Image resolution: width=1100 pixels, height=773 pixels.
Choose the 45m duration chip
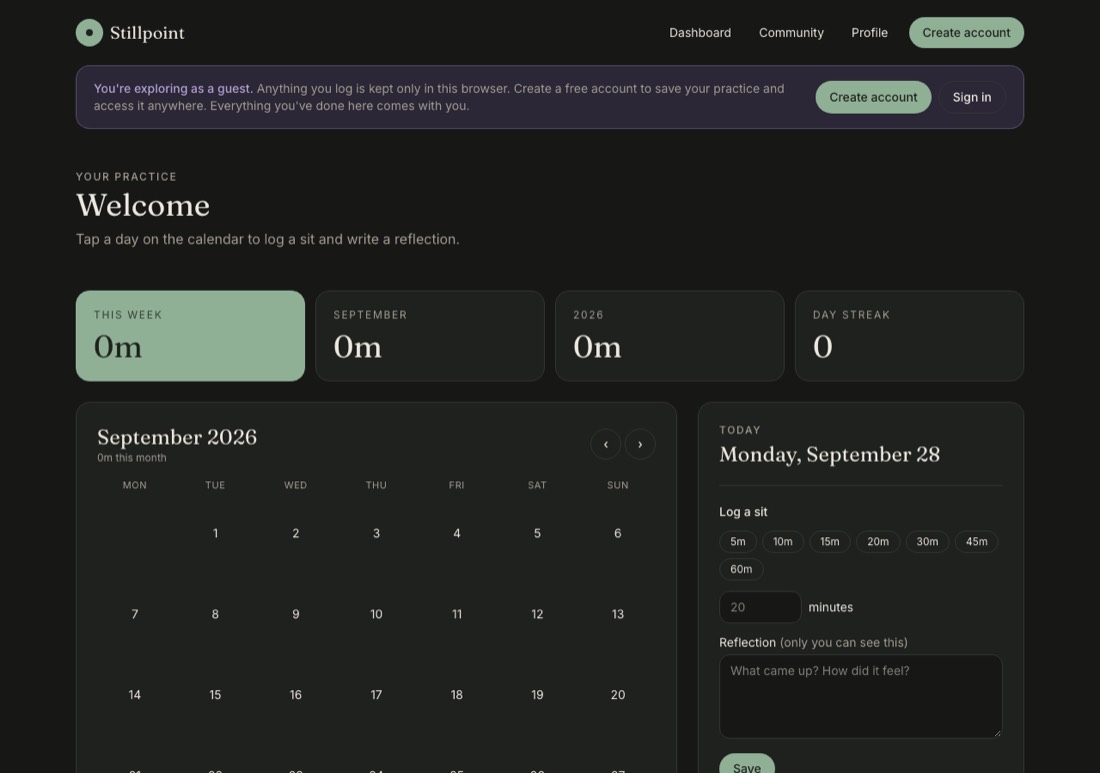point(976,541)
